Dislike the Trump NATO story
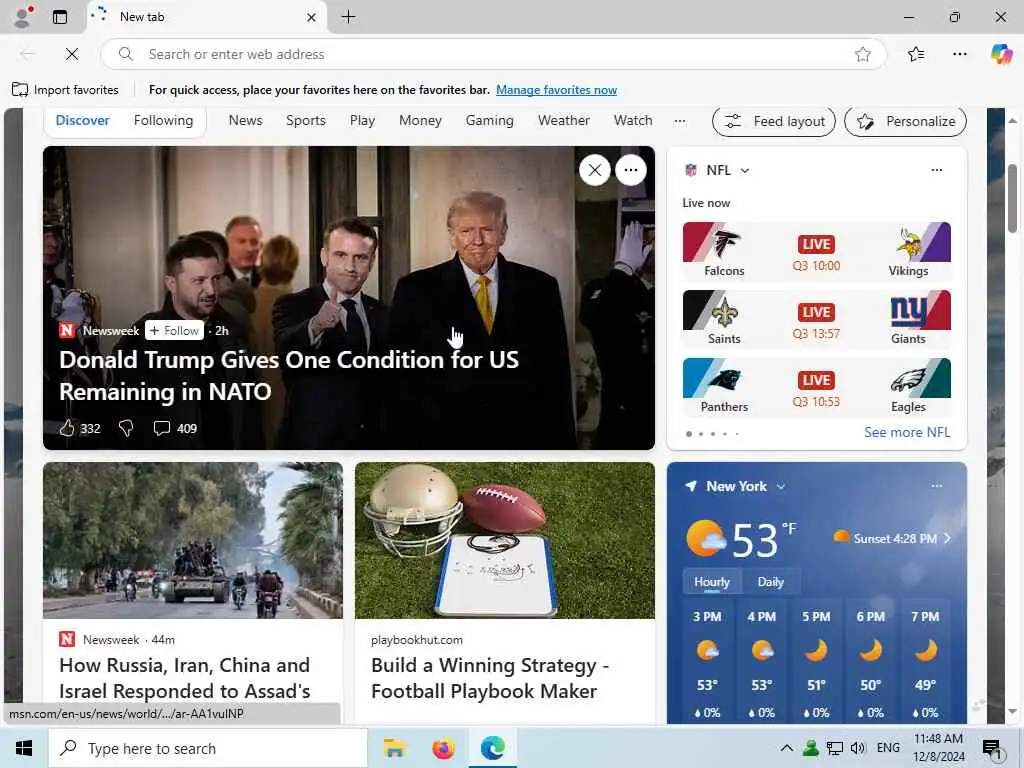 (x=126, y=428)
